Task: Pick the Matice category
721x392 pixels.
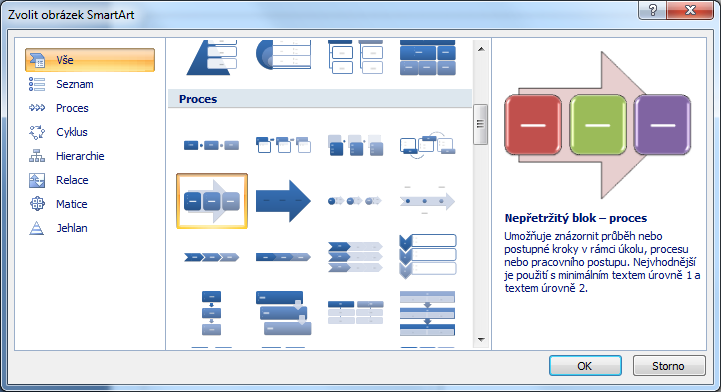Action: pos(72,204)
